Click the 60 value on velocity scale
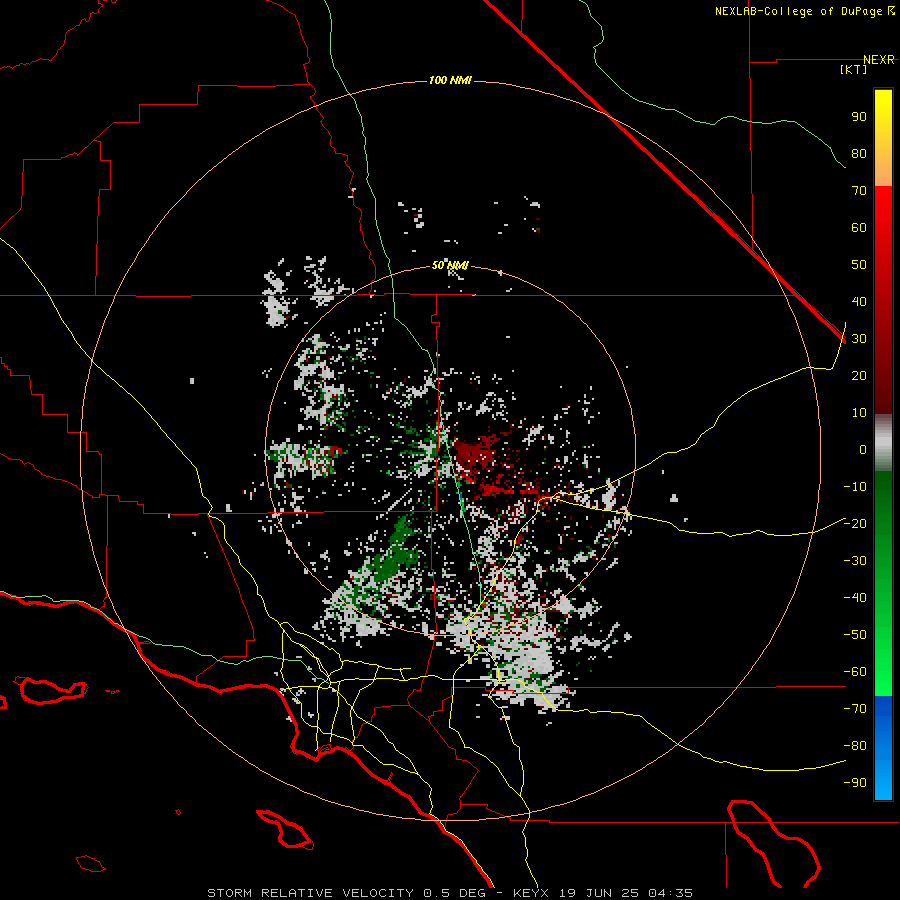The image size is (900, 900). click(859, 227)
